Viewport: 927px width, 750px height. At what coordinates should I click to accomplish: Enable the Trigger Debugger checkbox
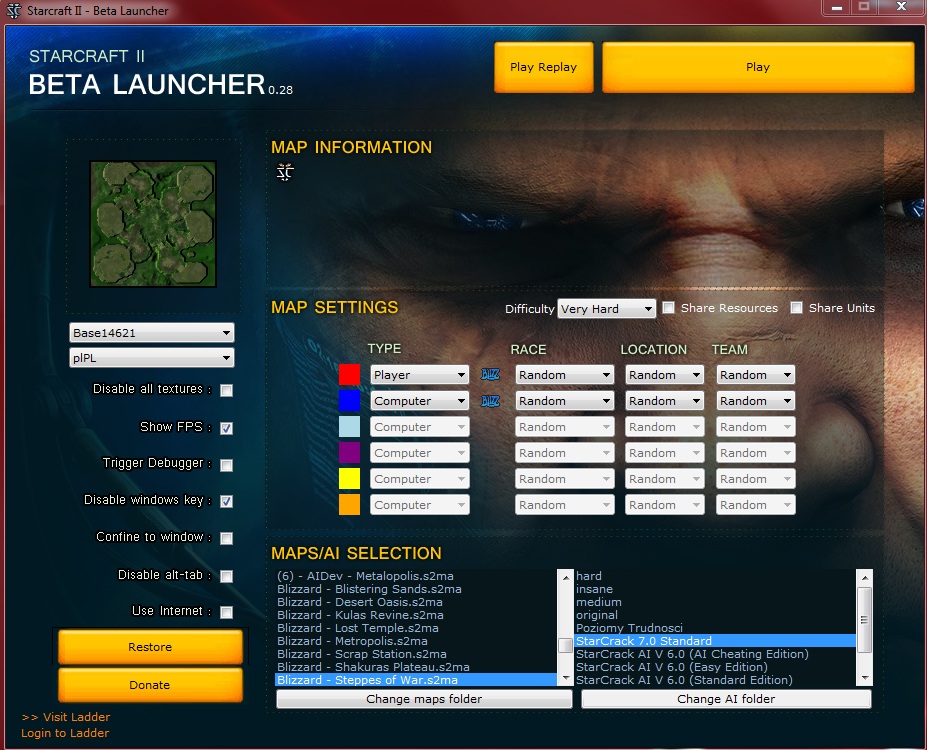[x=226, y=465]
